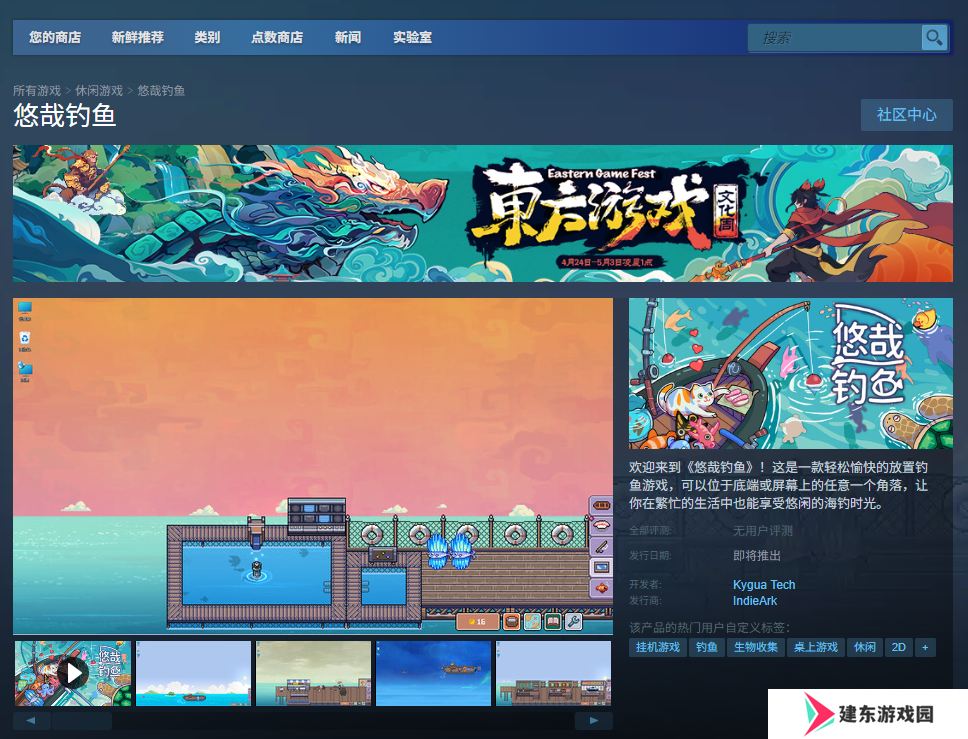Click the 所有游戏 breadcrumb link
This screenshot has width=968, height=739.
tap(37, 91)
